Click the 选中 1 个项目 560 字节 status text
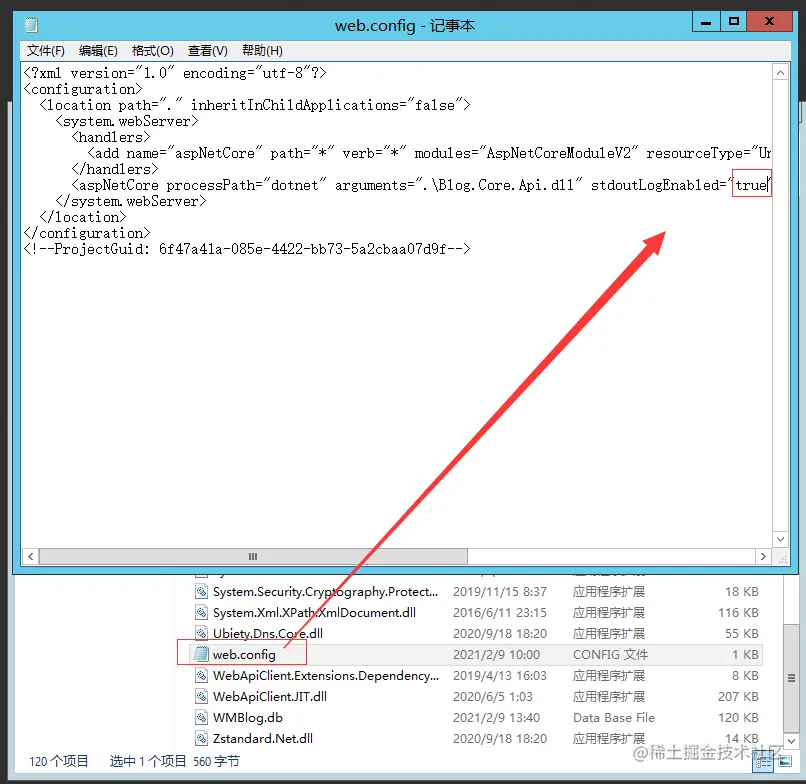 [174, 761]
